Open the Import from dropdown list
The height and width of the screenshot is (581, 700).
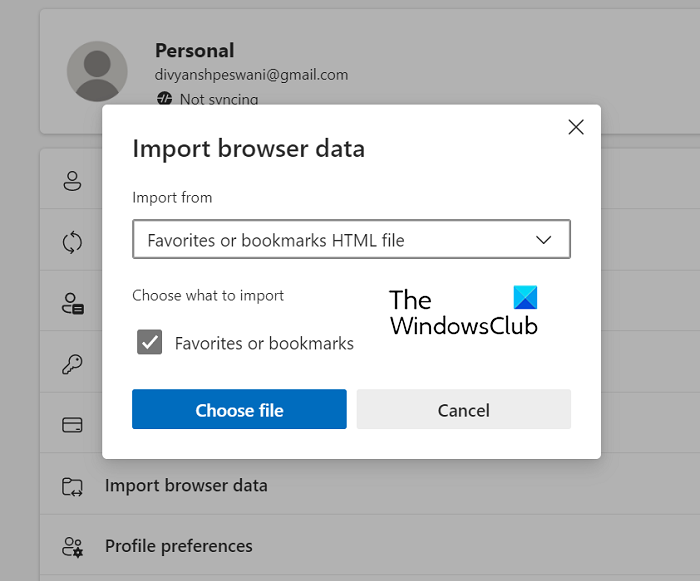(x=351, y=240)
